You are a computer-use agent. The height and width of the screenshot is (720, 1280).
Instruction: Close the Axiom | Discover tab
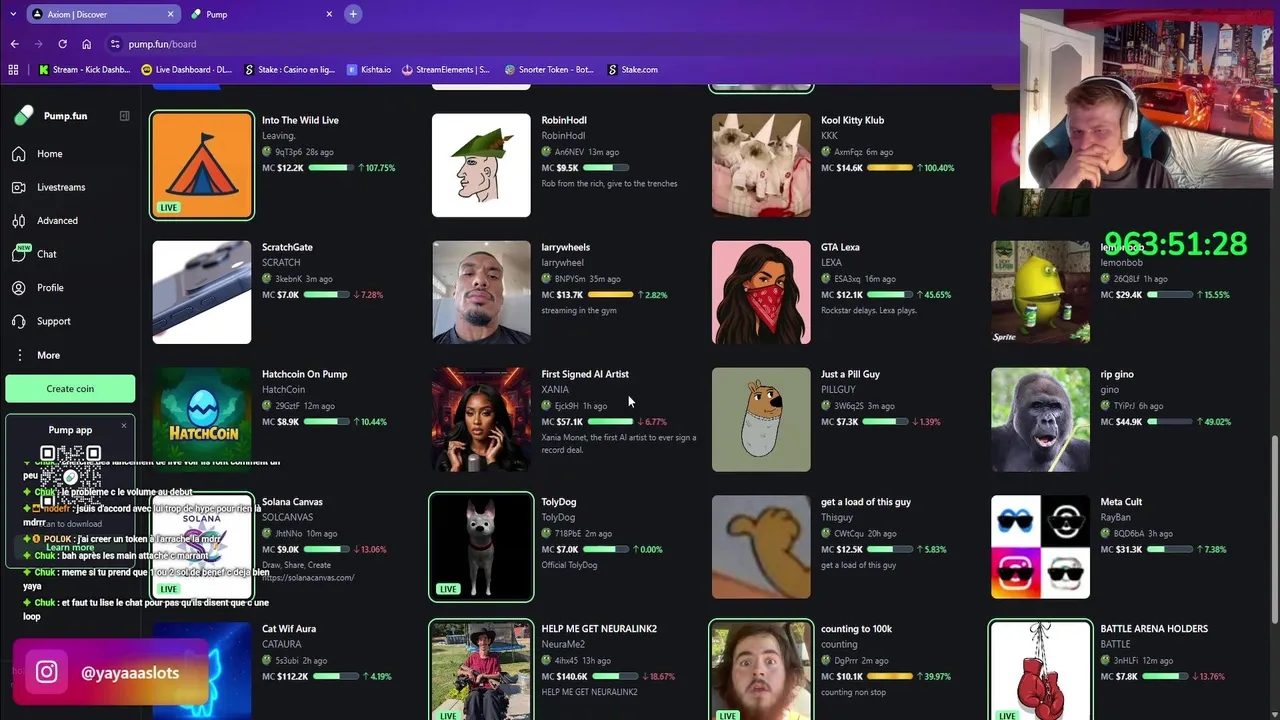click(x=170, y=14)
